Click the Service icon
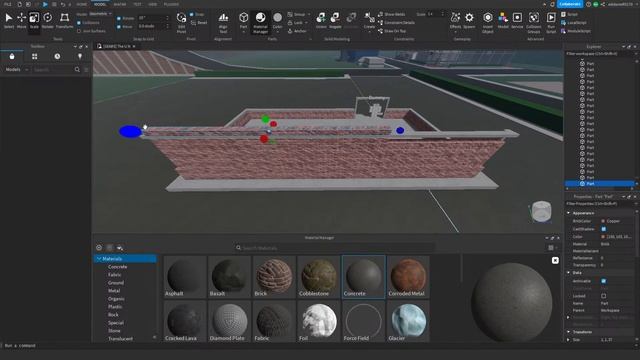The height and width of the screenshot is (360, 640). pos(517,20)
